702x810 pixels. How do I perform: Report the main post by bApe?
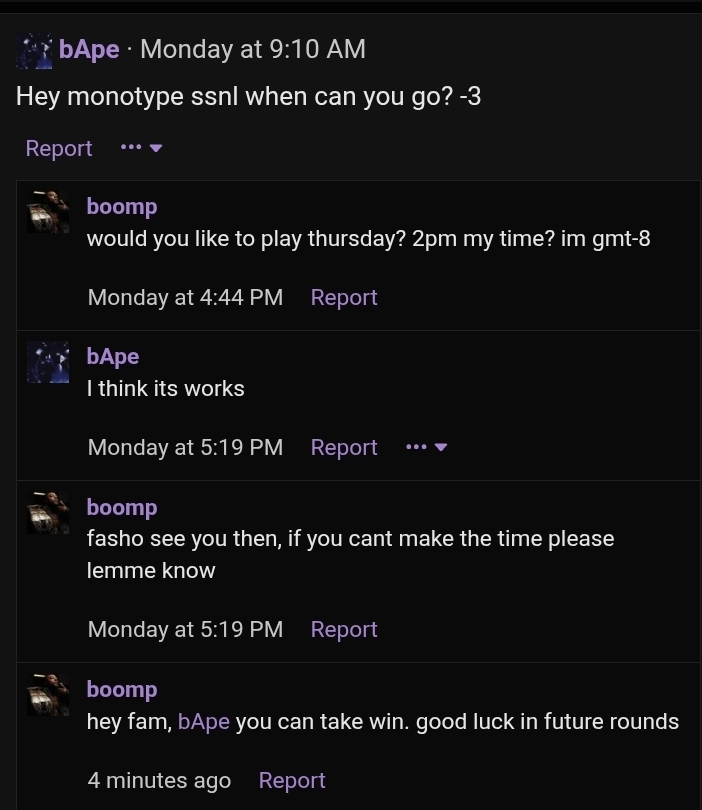point(59,148)
